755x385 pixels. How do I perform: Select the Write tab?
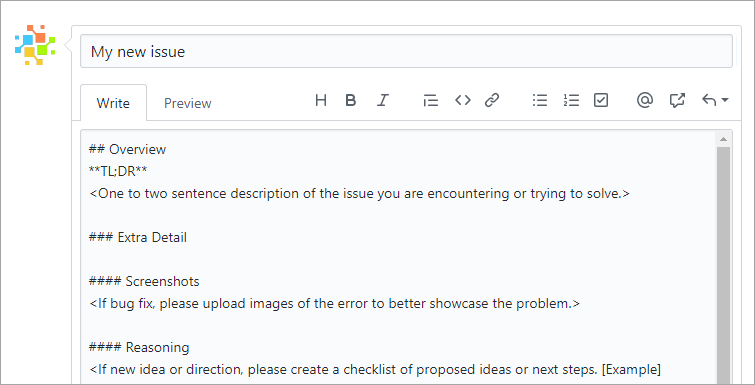pyautogui.click(x=113, y=103)
